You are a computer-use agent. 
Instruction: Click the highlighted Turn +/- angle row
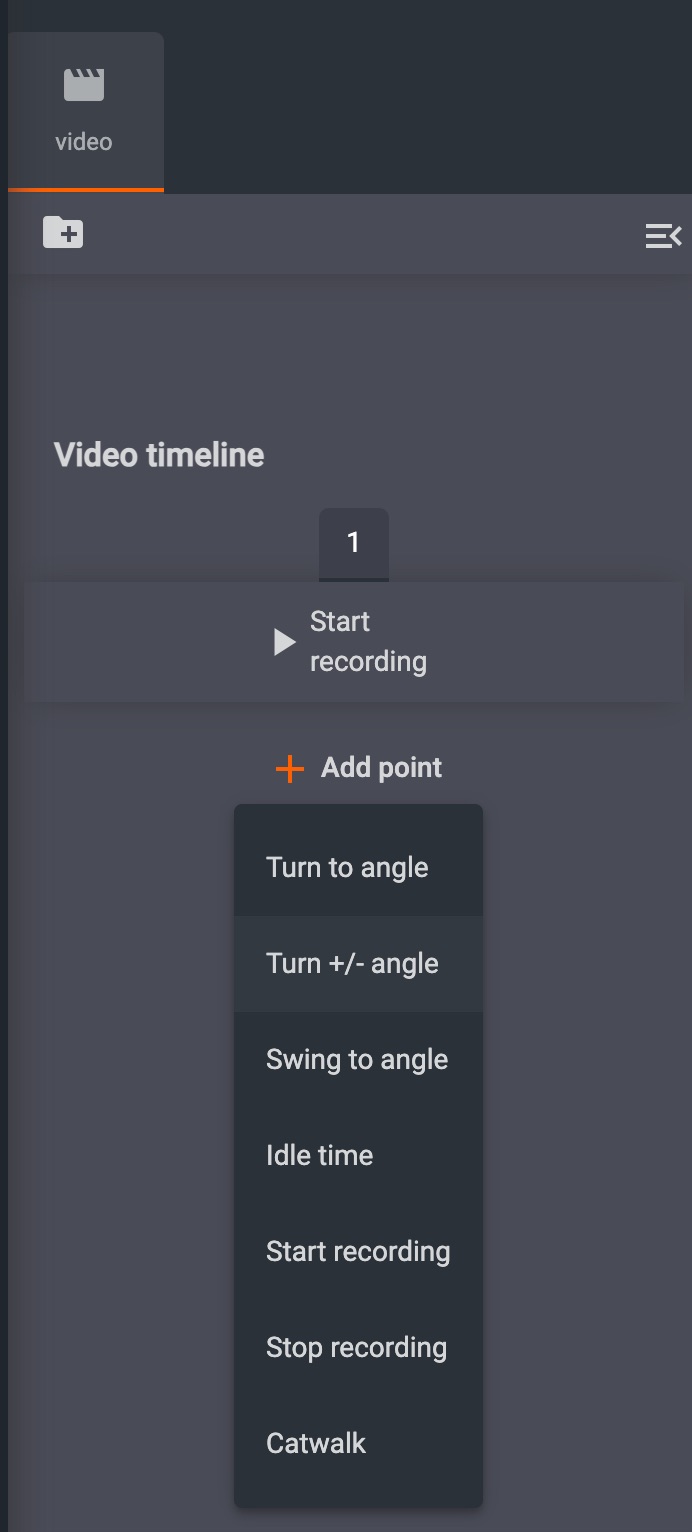[x=351, y=963]
